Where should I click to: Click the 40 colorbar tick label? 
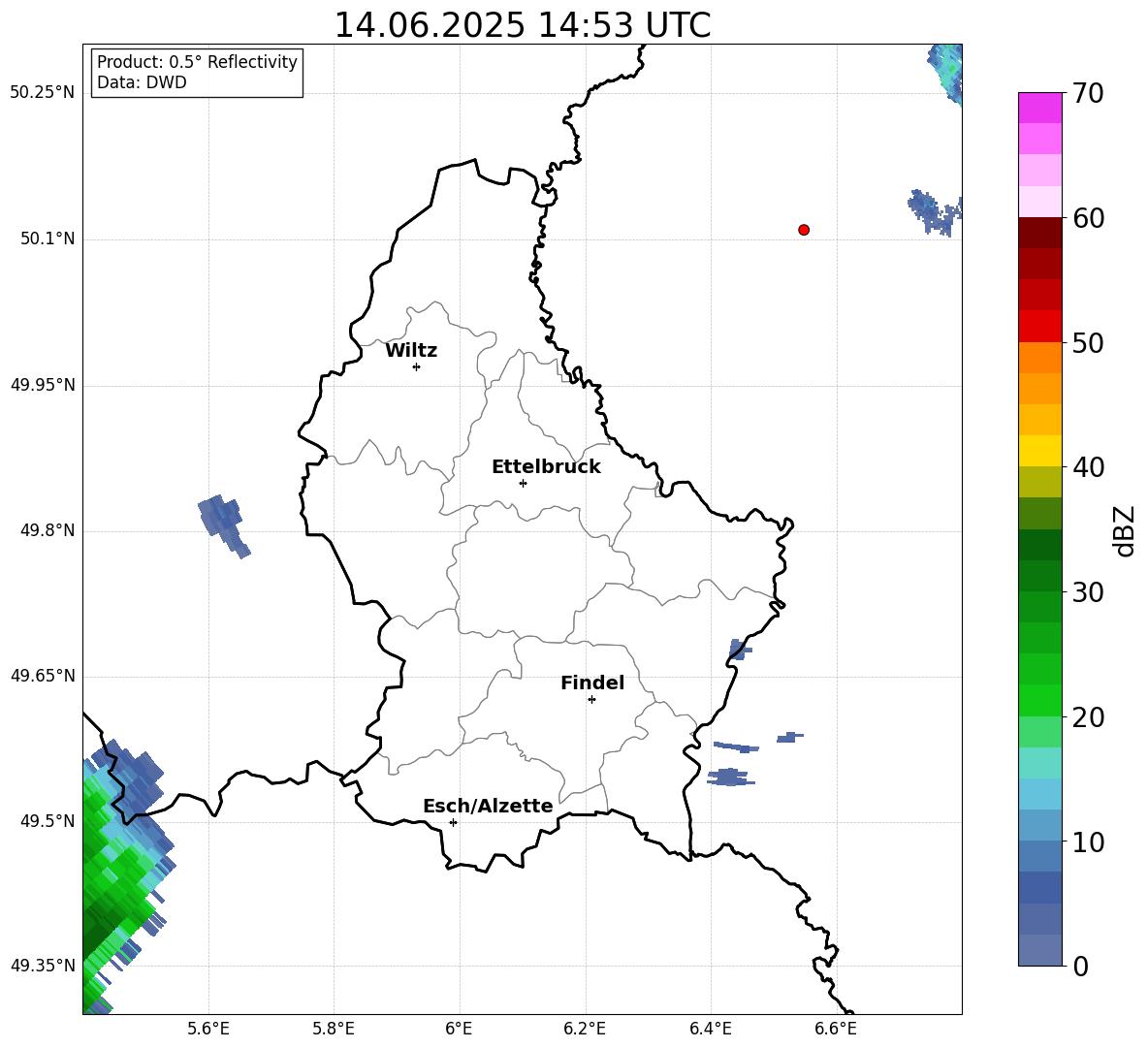point(1088,467)
